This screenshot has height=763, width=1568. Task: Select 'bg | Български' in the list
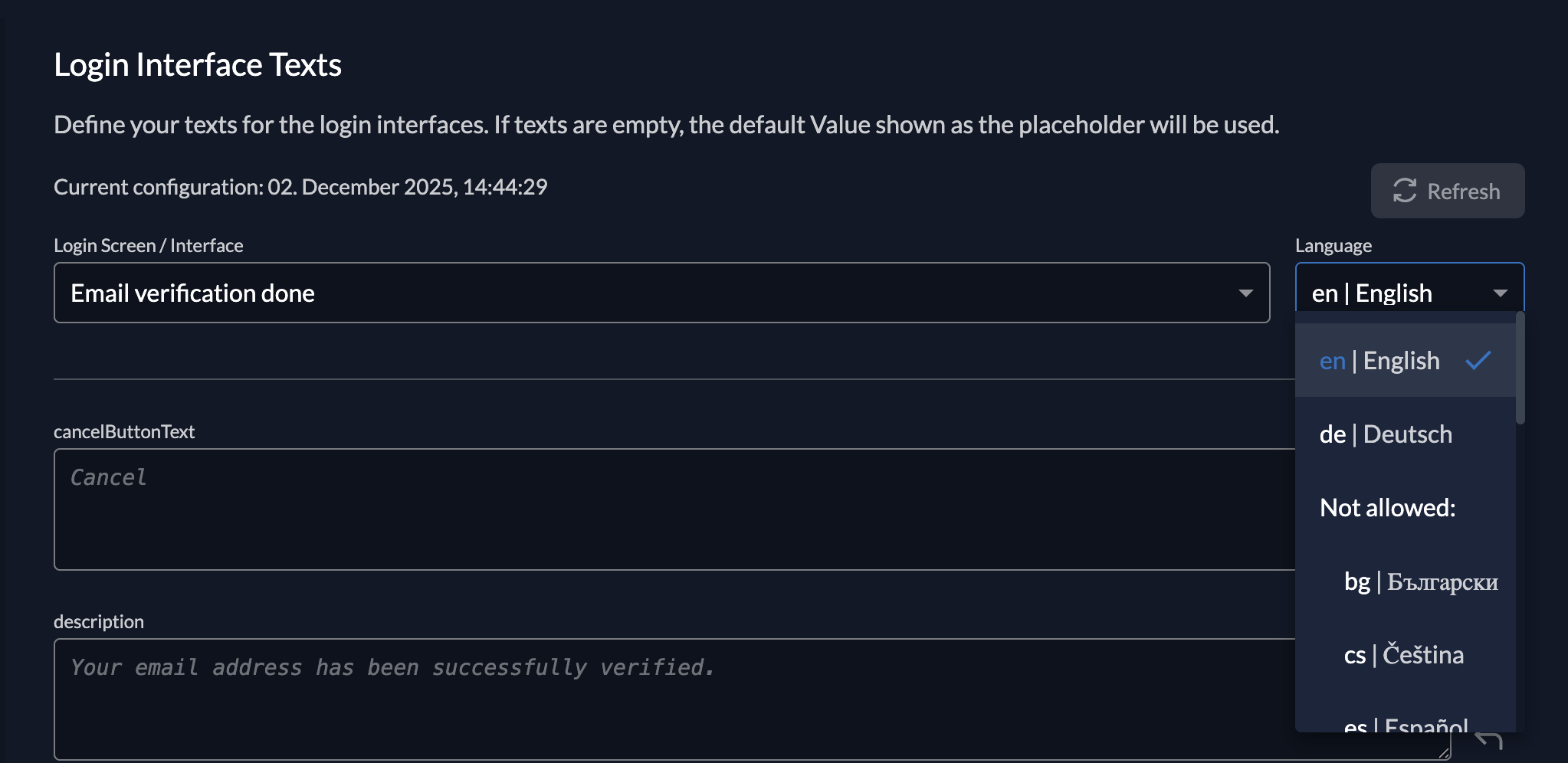point(1420,581)
